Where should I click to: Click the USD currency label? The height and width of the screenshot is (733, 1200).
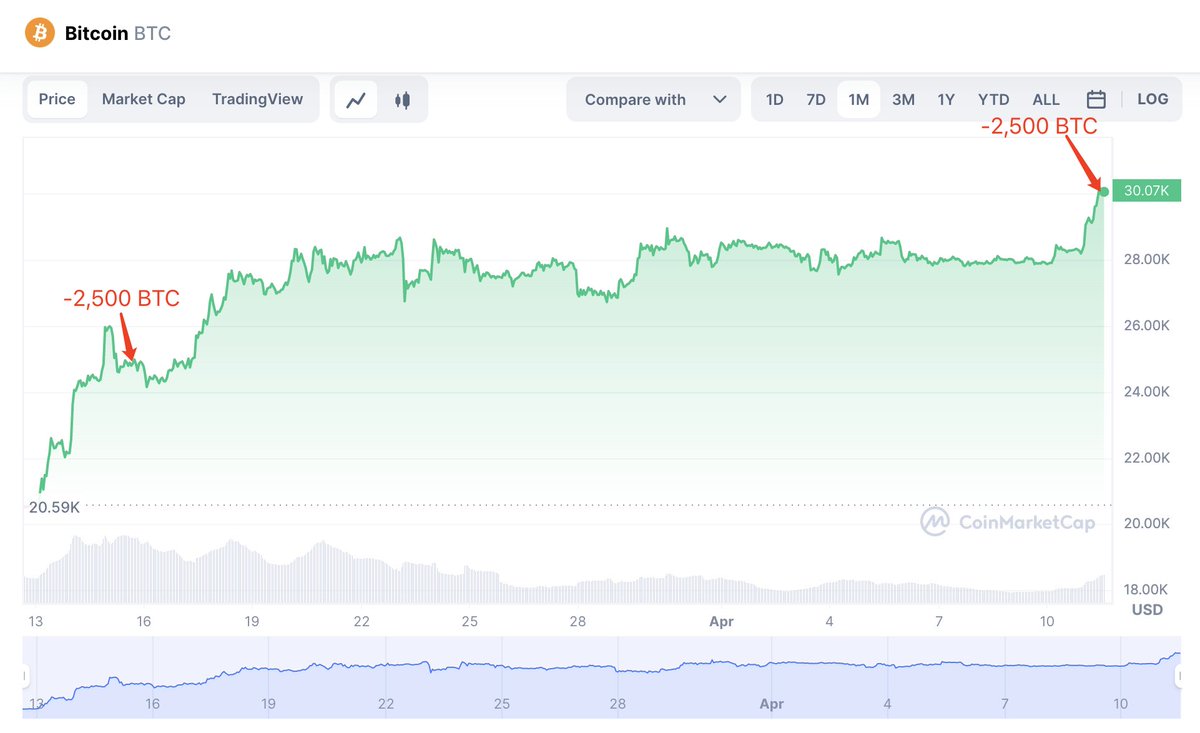coord(1147,609)
